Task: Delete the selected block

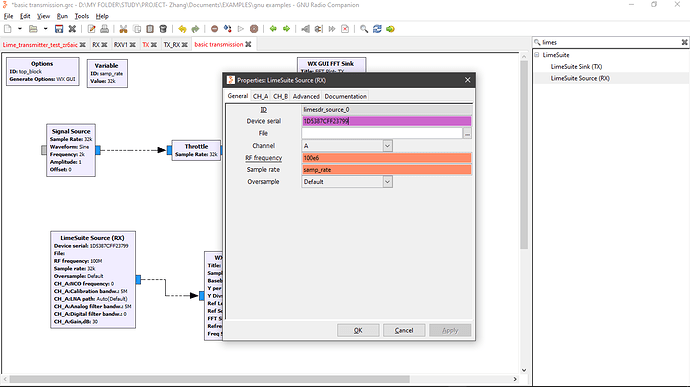Action: (163, 29)
